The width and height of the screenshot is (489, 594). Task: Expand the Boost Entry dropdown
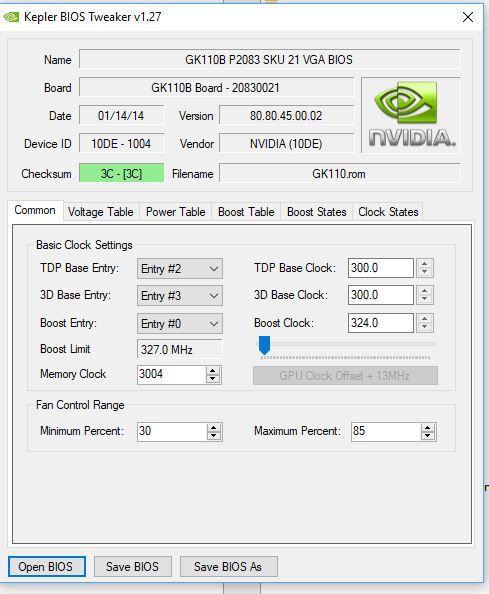tap(180, 324)
